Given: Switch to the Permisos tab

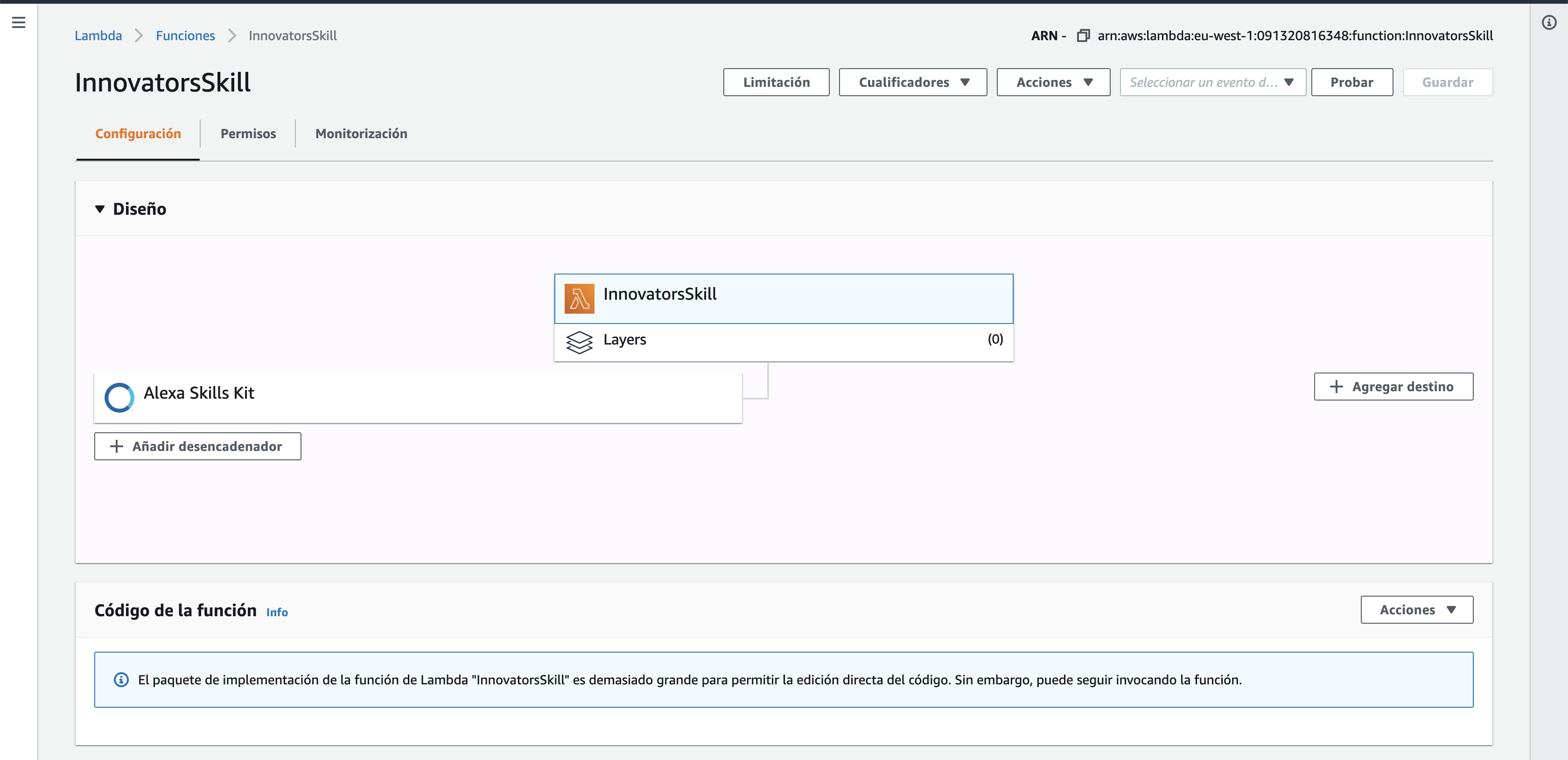Looking at the screenshot, I should tap(248, 134).
